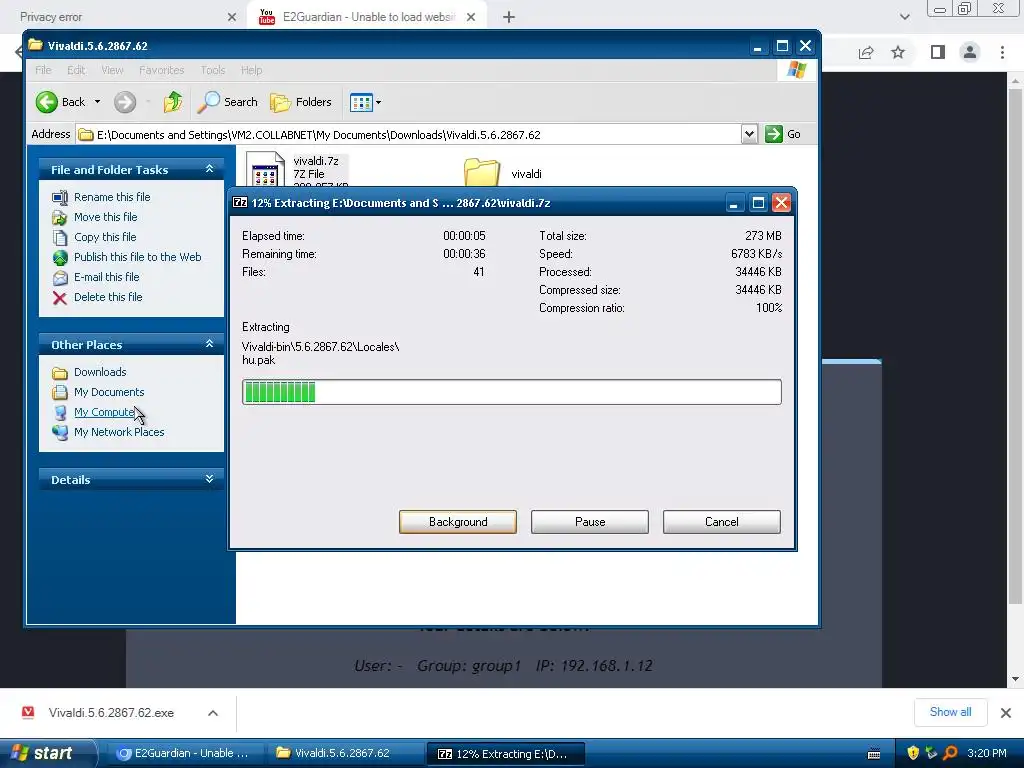Click Cancel in the extracting dialog
This screenshot has width=1024, height=768.
722,522
